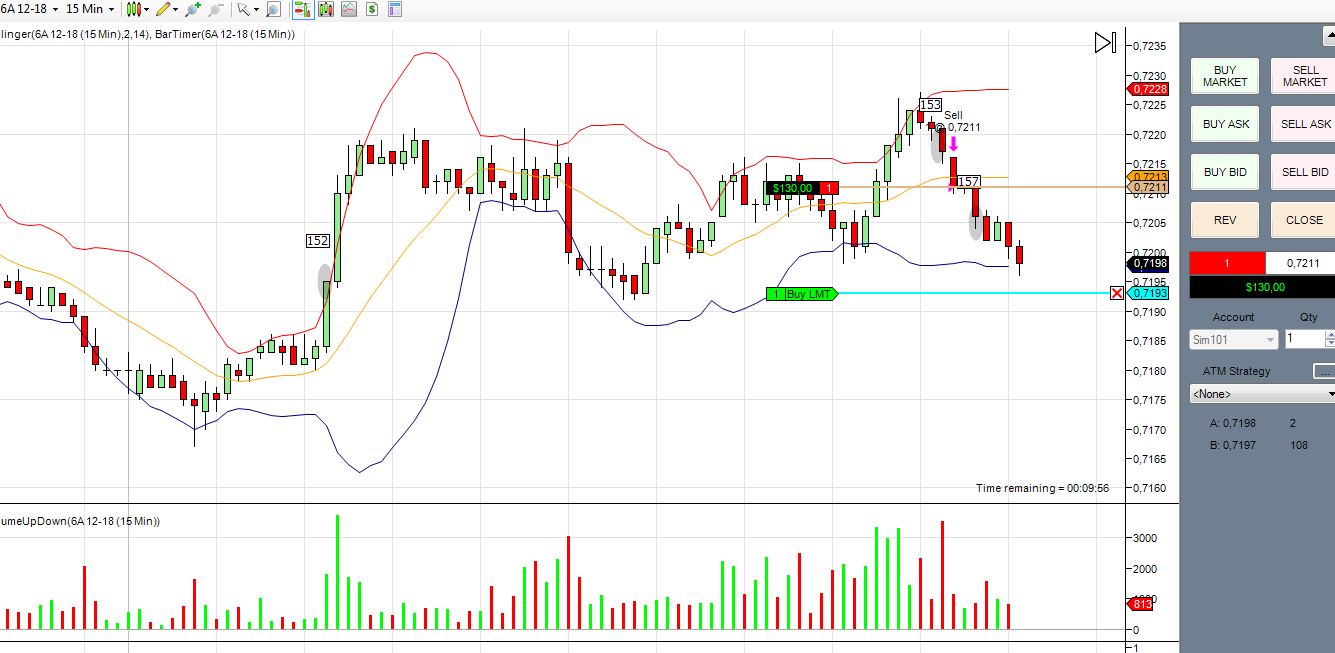1335x653 pixels.
Task: Open the Account Sim101 dropdown
Action: [x=1234, y=339]
